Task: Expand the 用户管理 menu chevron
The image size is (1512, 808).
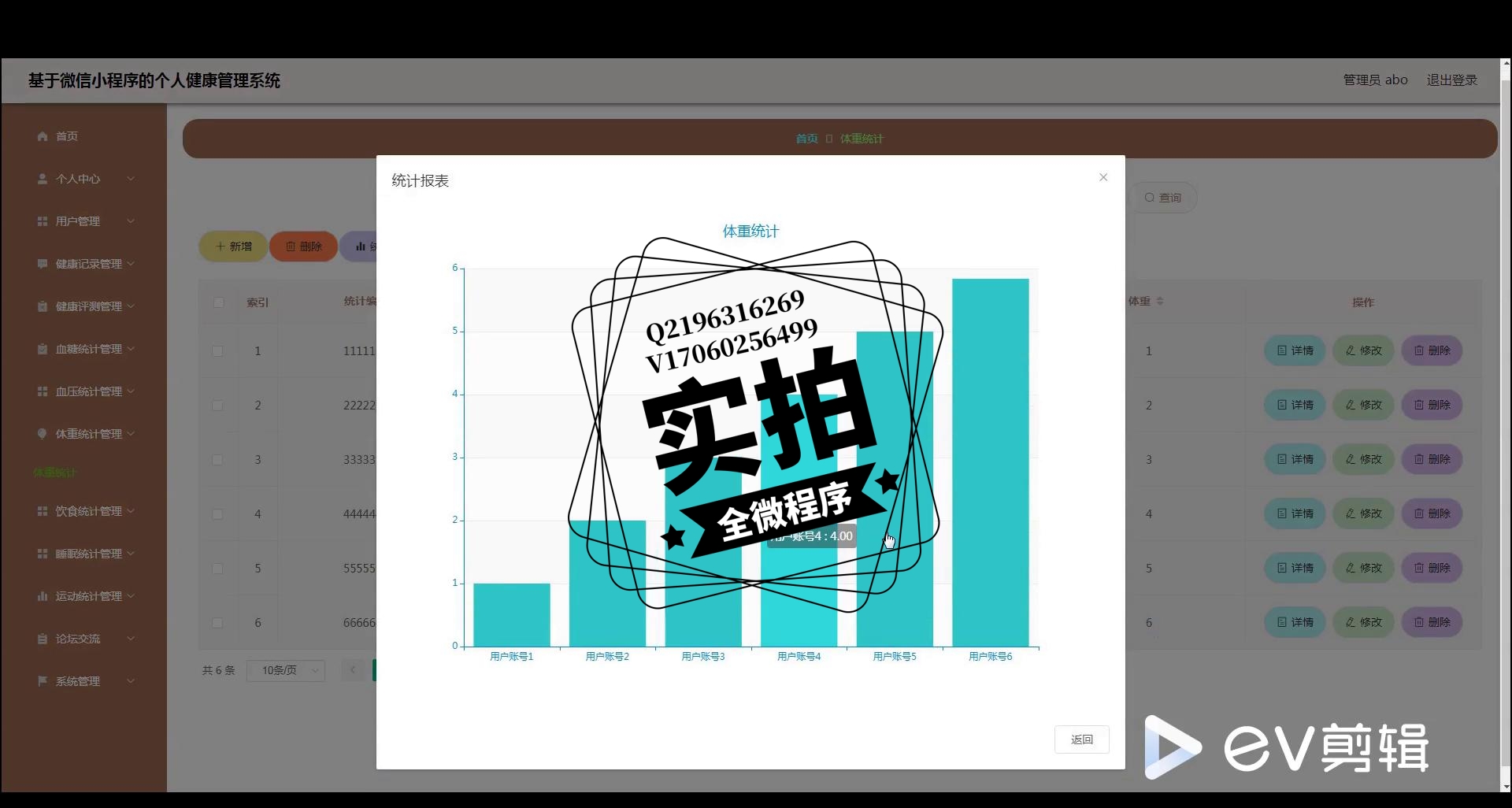Action: 131,221
